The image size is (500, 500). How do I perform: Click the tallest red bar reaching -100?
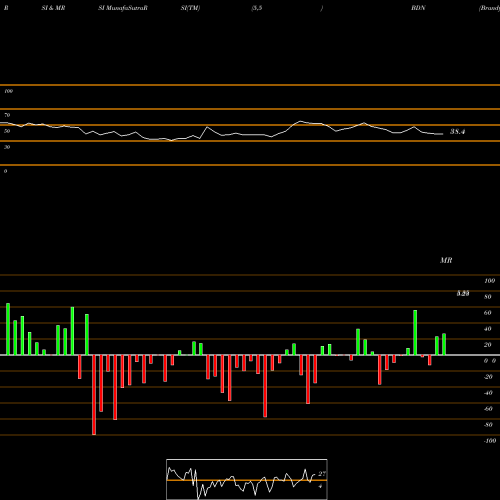[94, 395]
